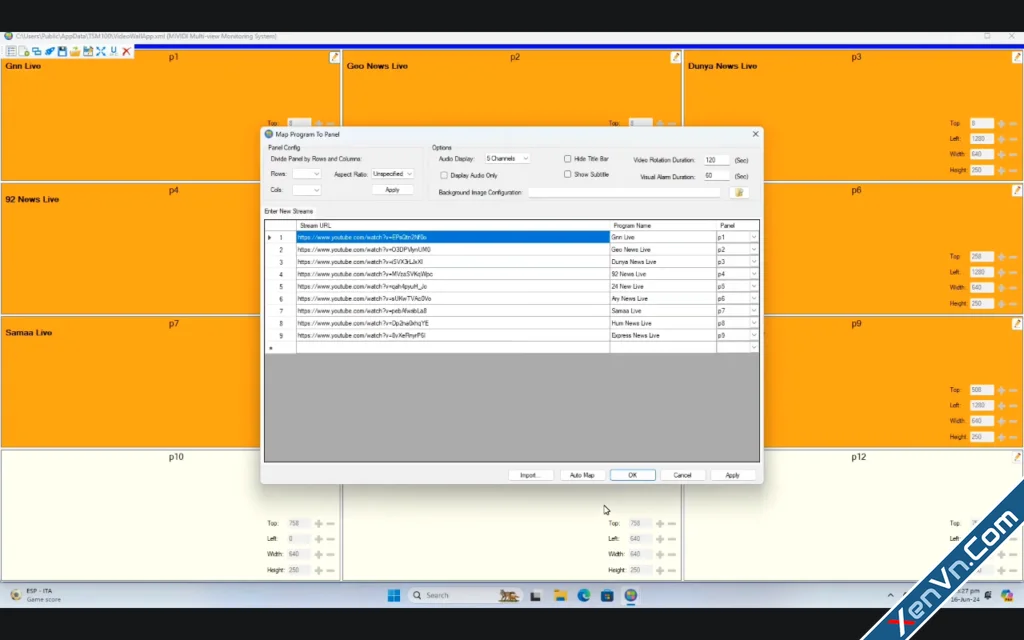
Task: Click the pencil edit icon on panel p6
Action: (x=1017, y=191)
